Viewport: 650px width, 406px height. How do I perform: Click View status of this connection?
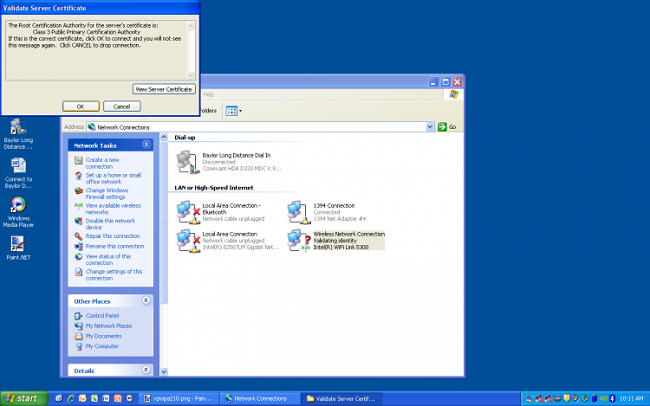point(108,260)
